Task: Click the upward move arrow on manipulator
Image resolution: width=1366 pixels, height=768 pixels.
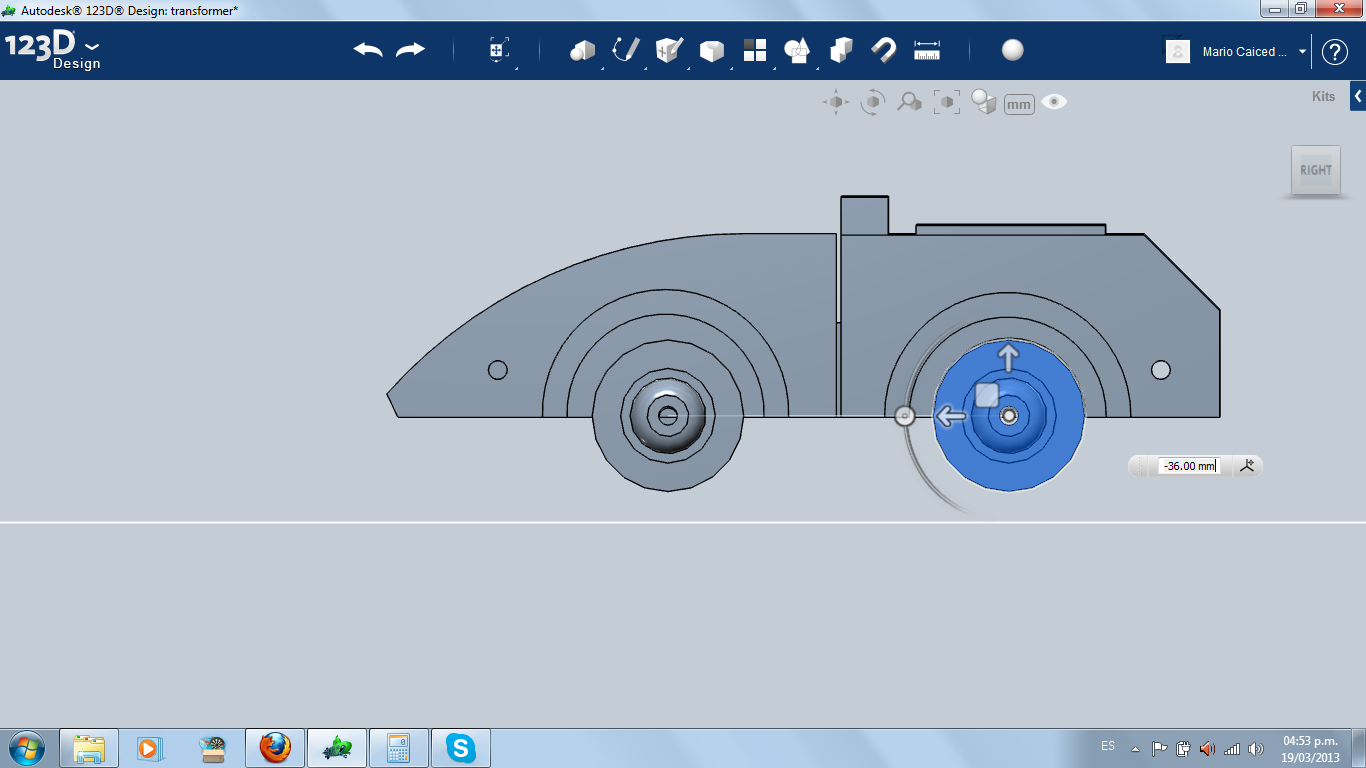Action: (1008, 357)
